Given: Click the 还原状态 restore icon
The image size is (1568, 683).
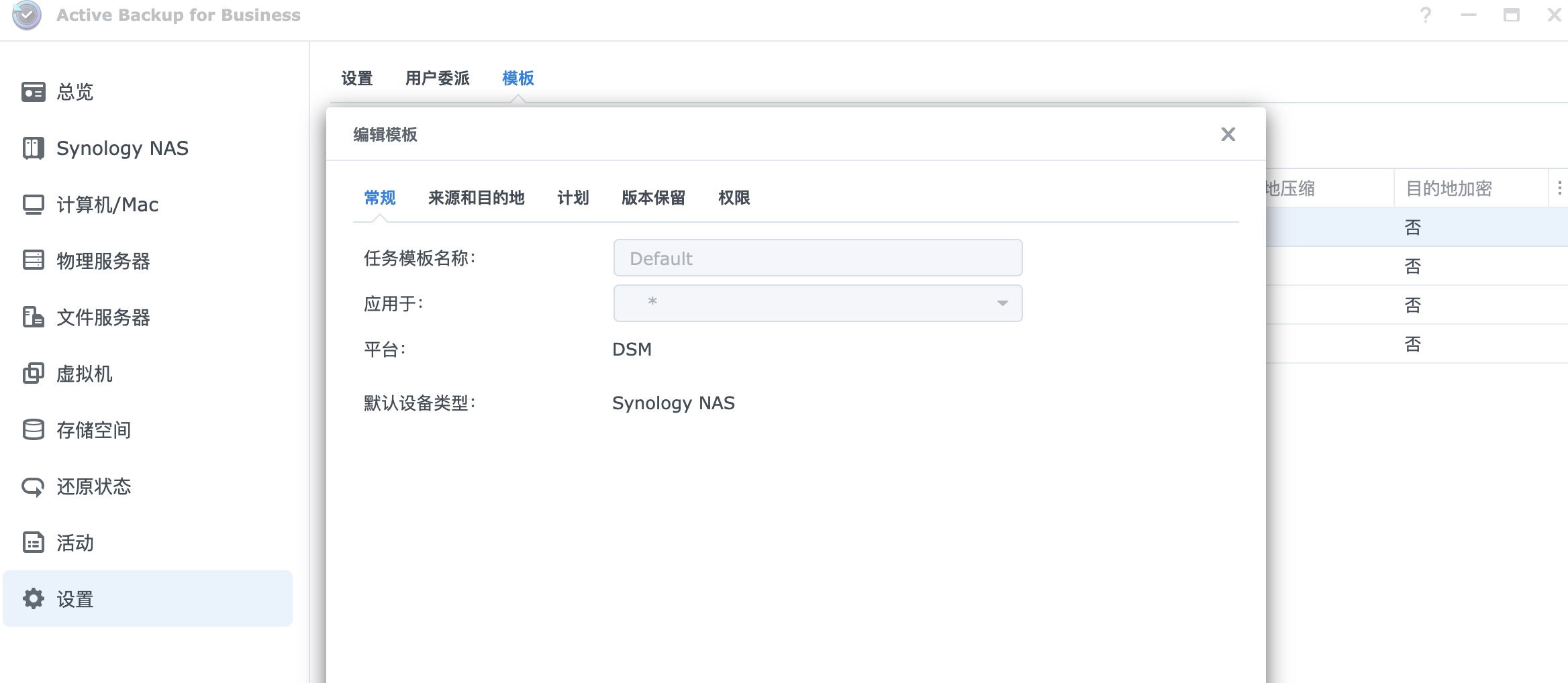Looking at the screenshot, I should [34, 486].
